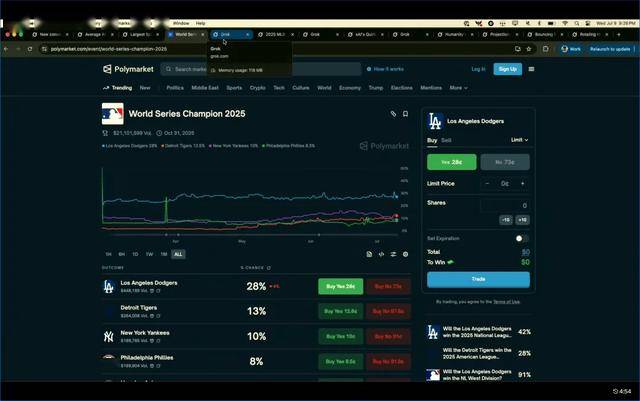640x401 pixels.
Task: Click the Los Angeles Dodgers logo in outcomes list
Action: coord(108,286)
